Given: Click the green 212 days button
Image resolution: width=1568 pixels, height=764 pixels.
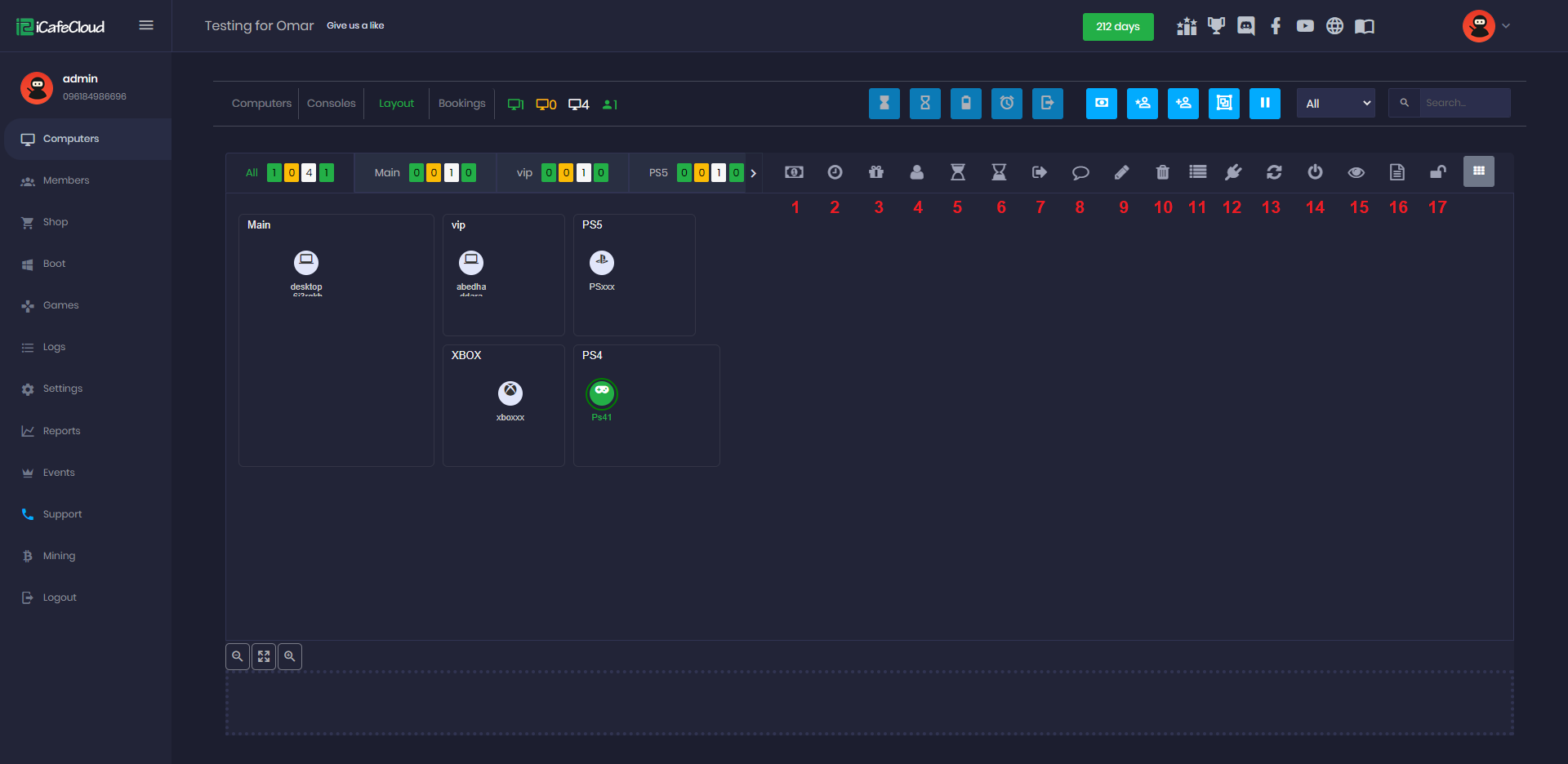Looking at the screenshot, I should (x=1117, y=27).
